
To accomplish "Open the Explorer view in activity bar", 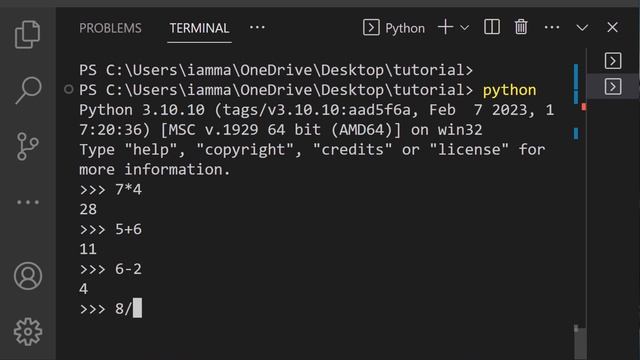I will click(x=27, y=35).
